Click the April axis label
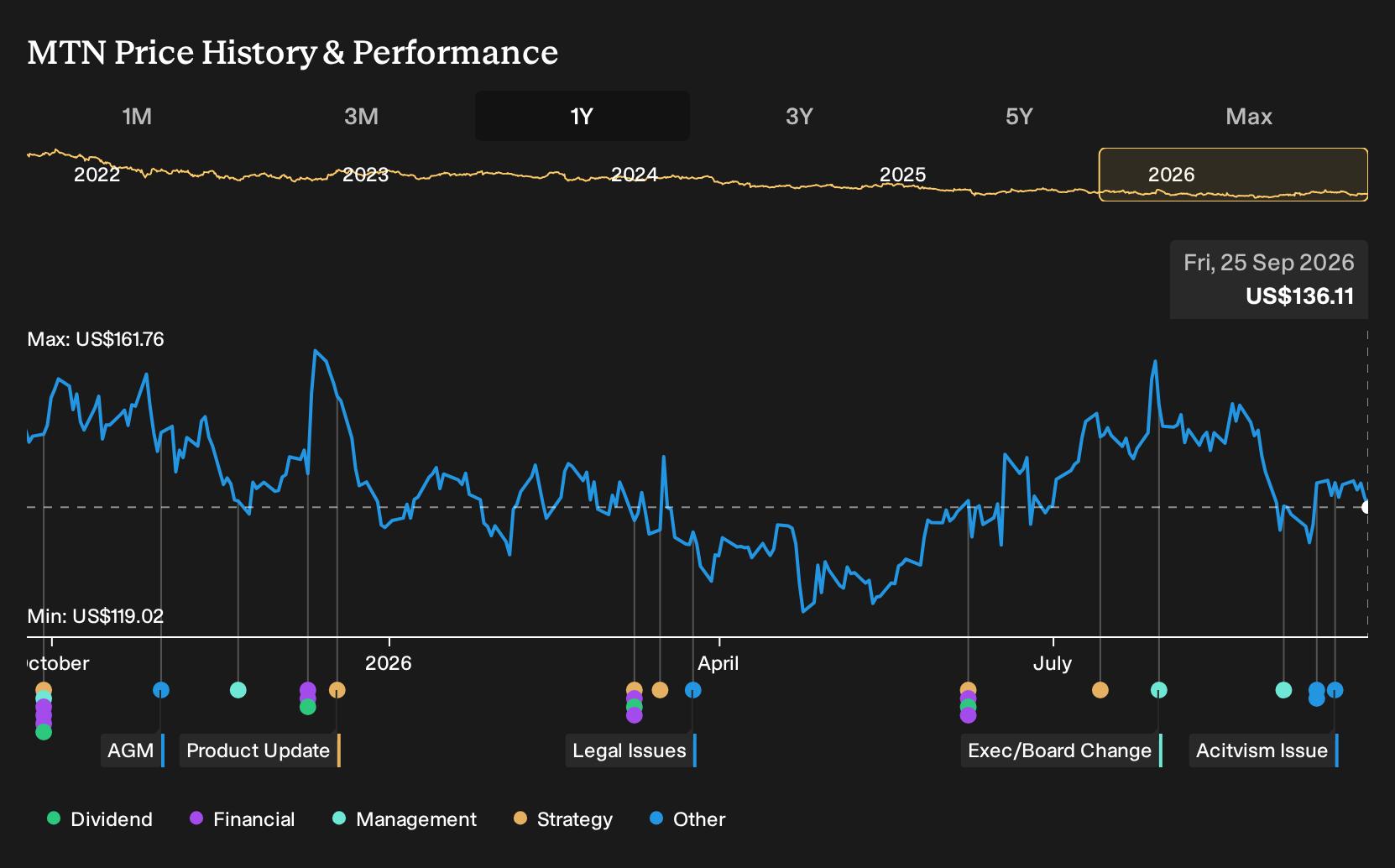The width and height of the screenshot is (1395, 868). tap(718, 663)
